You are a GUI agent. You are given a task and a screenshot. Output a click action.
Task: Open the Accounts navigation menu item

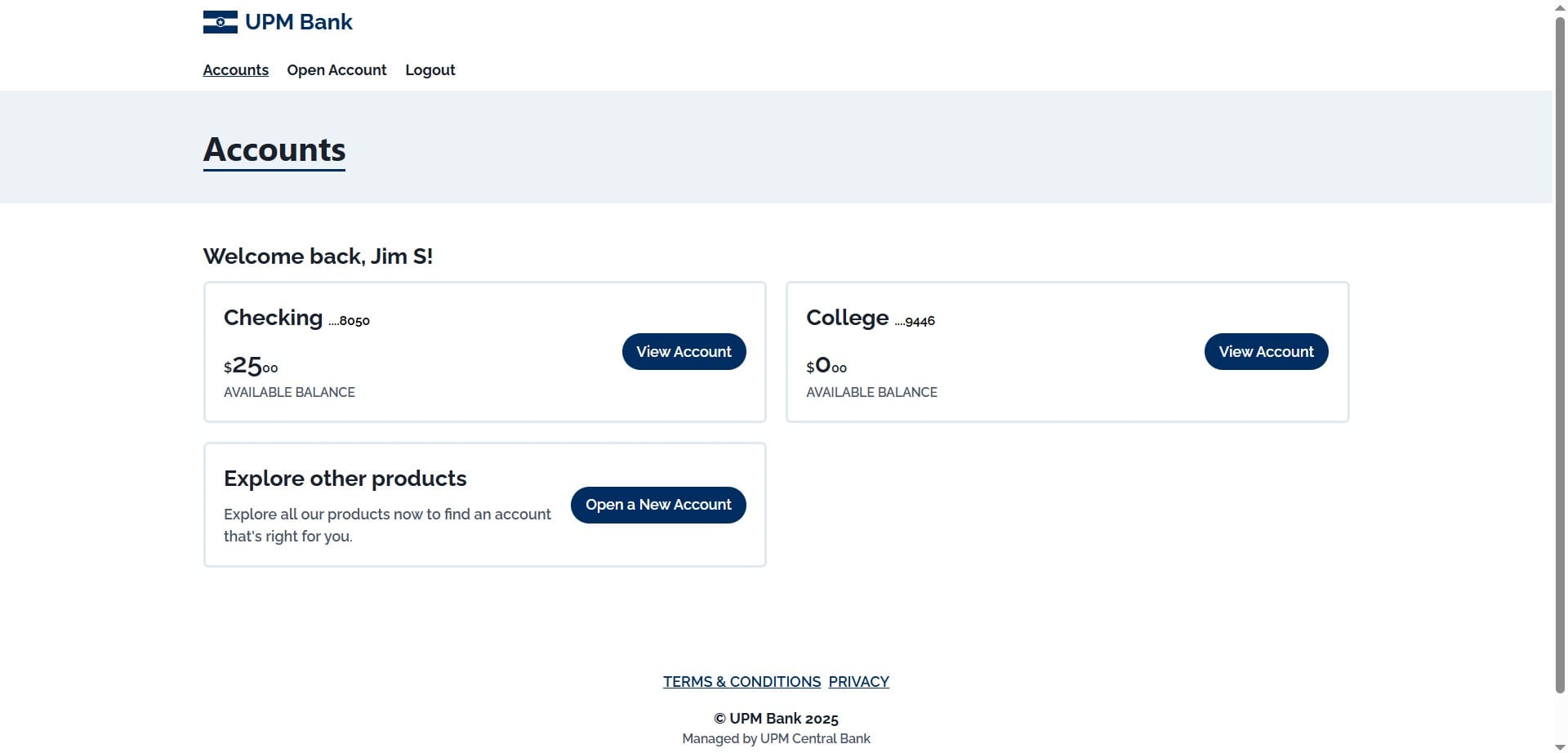pos(235,70)
